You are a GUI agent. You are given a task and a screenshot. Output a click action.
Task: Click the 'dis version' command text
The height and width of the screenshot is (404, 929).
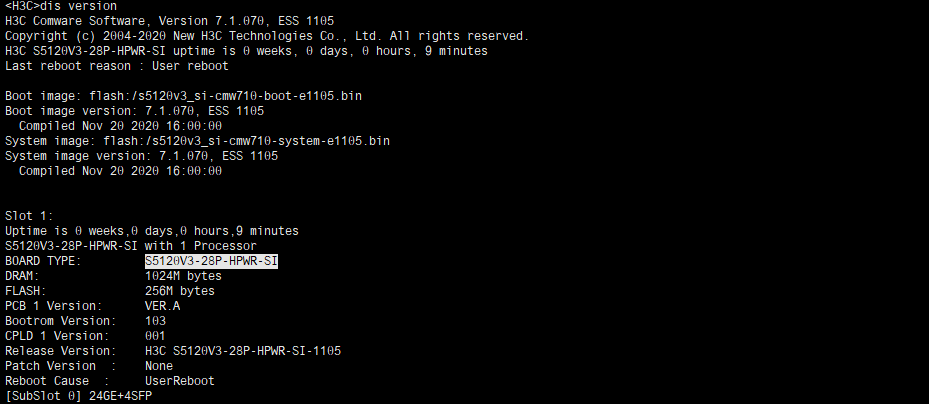click(82, 6)
